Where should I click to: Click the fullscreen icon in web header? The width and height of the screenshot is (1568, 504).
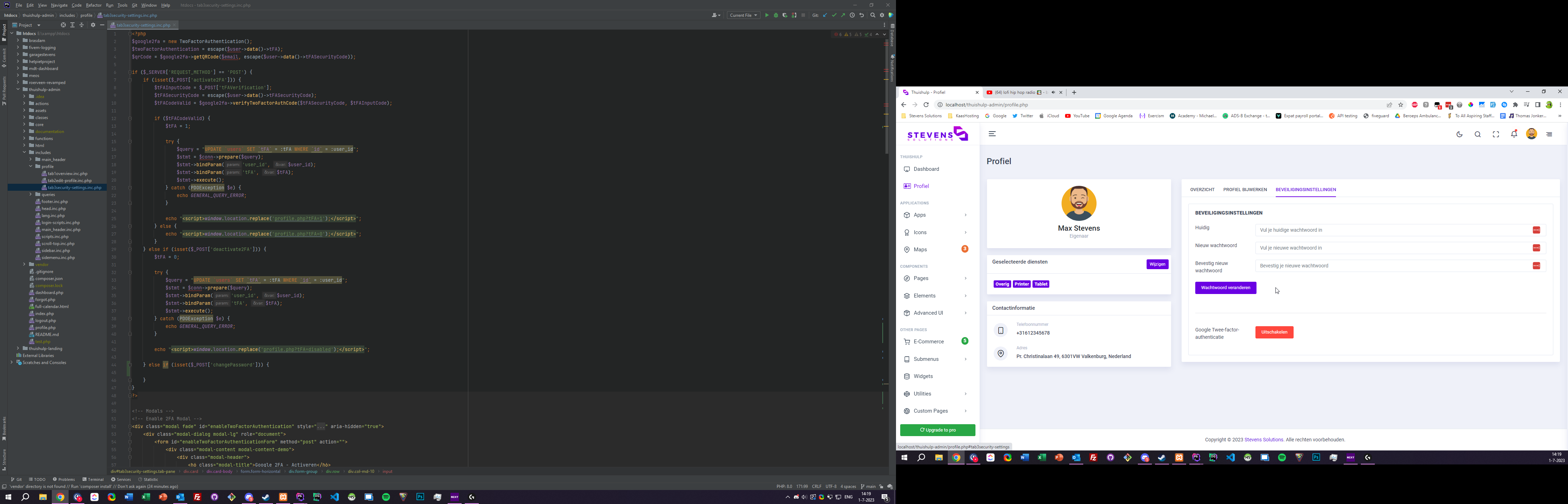[1496, 134]
